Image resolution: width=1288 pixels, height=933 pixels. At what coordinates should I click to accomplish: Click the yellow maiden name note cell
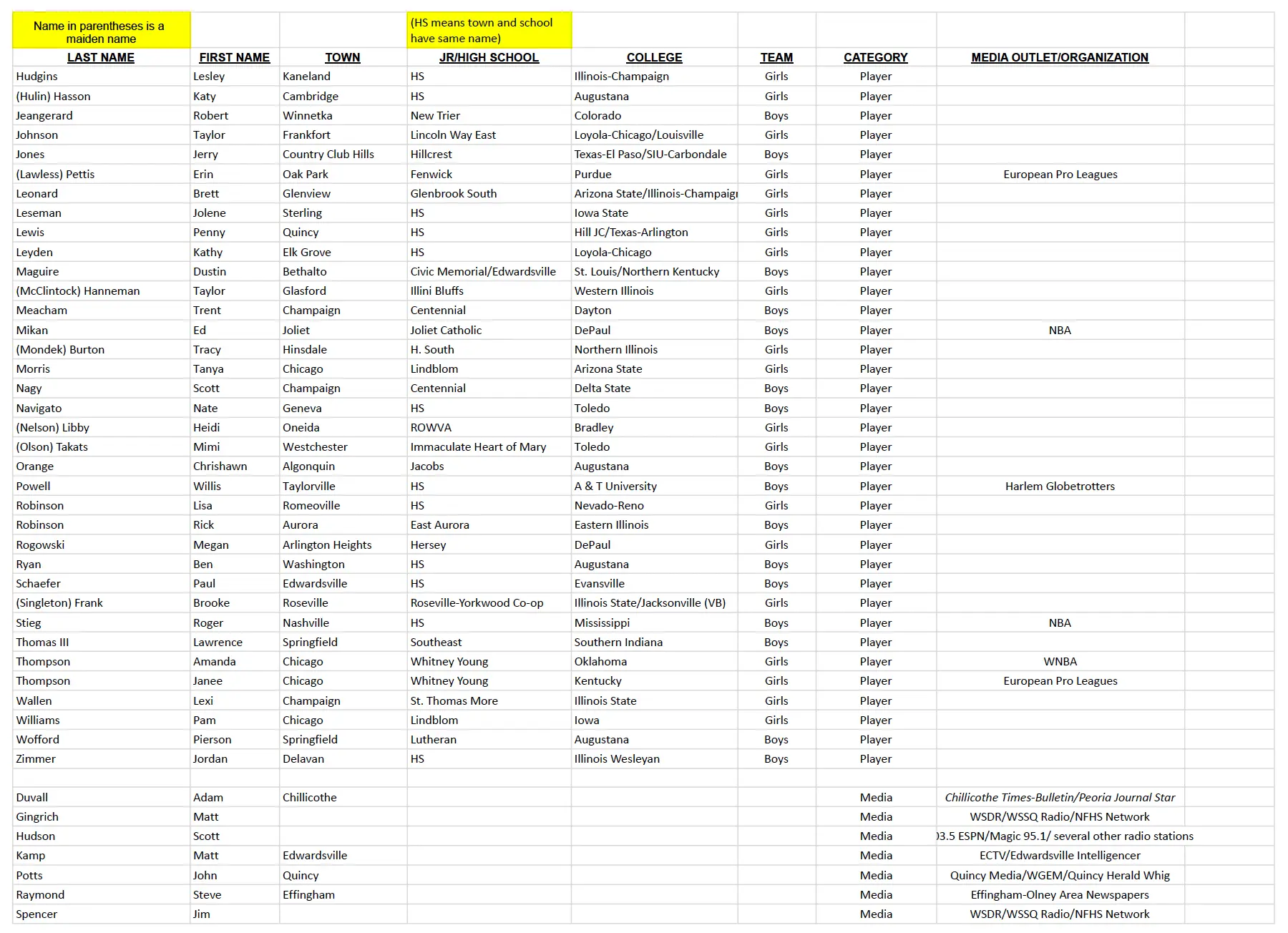coord(101,31)
